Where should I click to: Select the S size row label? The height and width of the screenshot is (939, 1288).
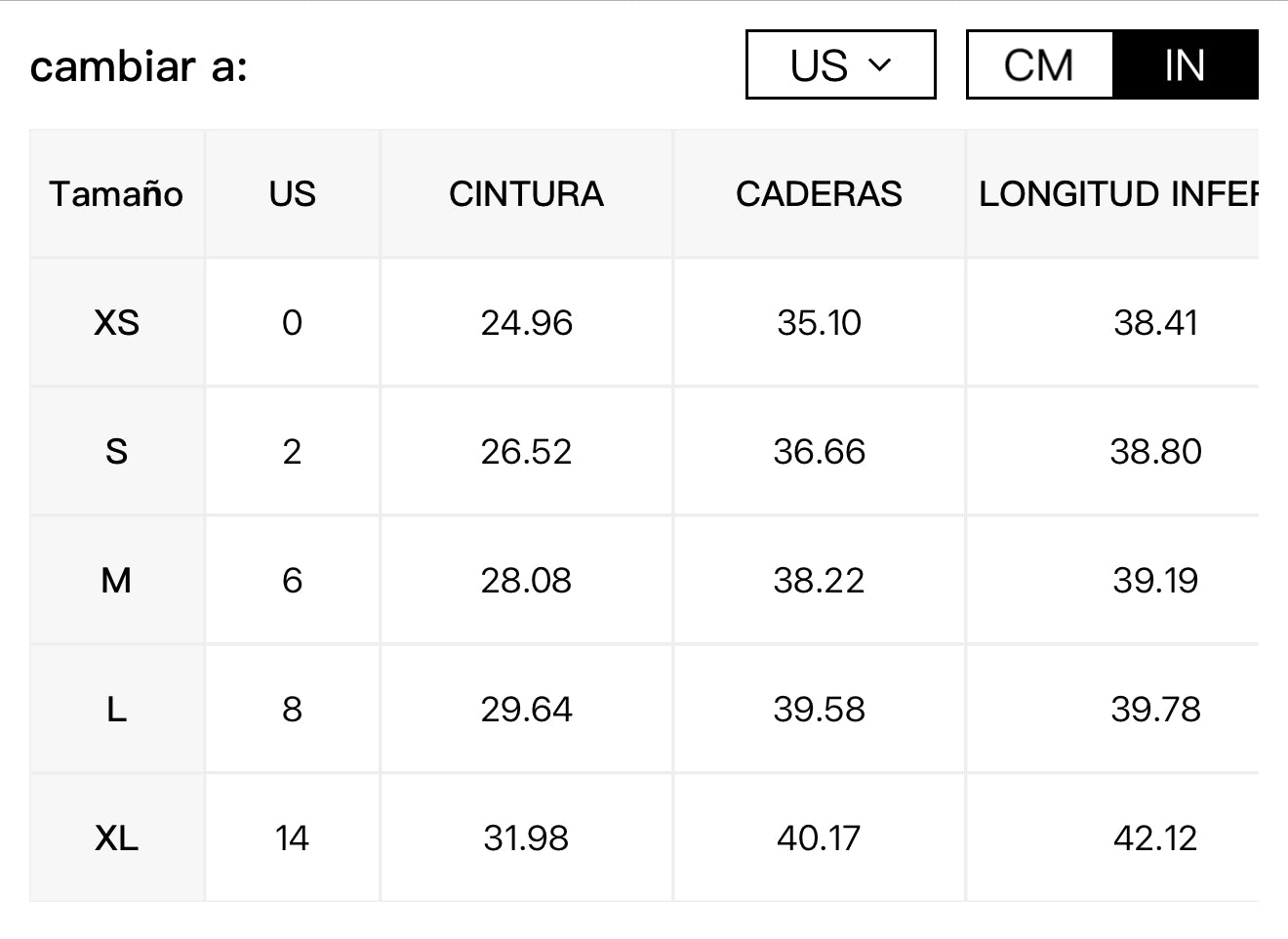click(x=116, y=451)
